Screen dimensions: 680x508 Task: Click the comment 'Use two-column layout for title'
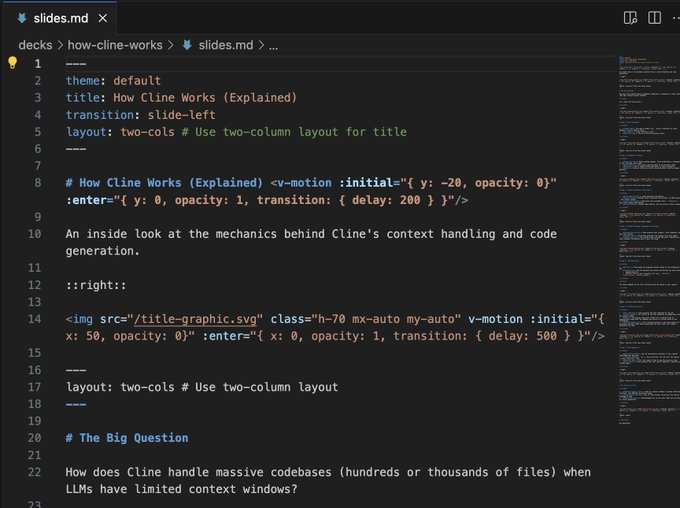pyautogui.click(x=301, y=132)
